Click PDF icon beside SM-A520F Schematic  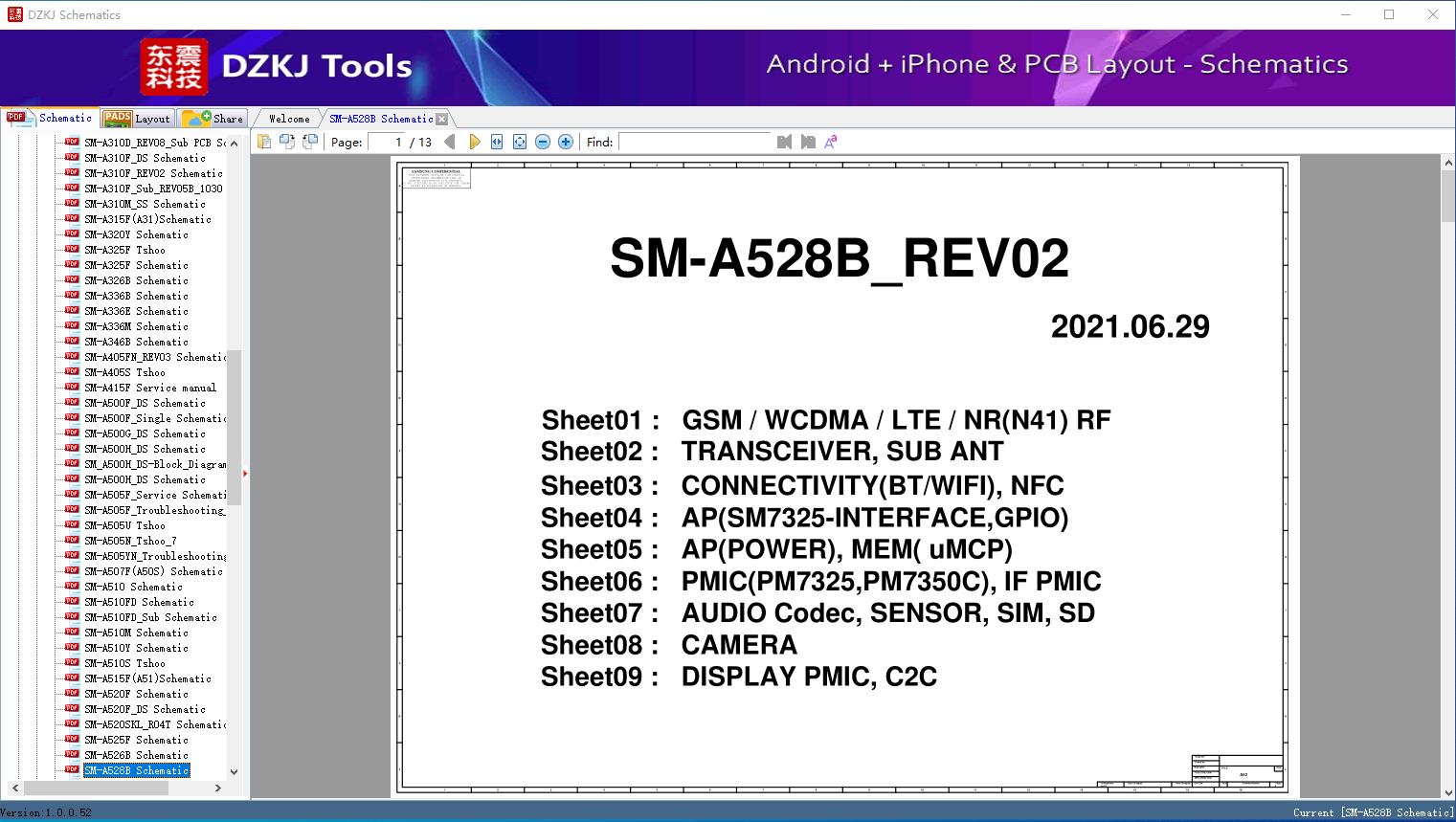click(x=72, y=694)
